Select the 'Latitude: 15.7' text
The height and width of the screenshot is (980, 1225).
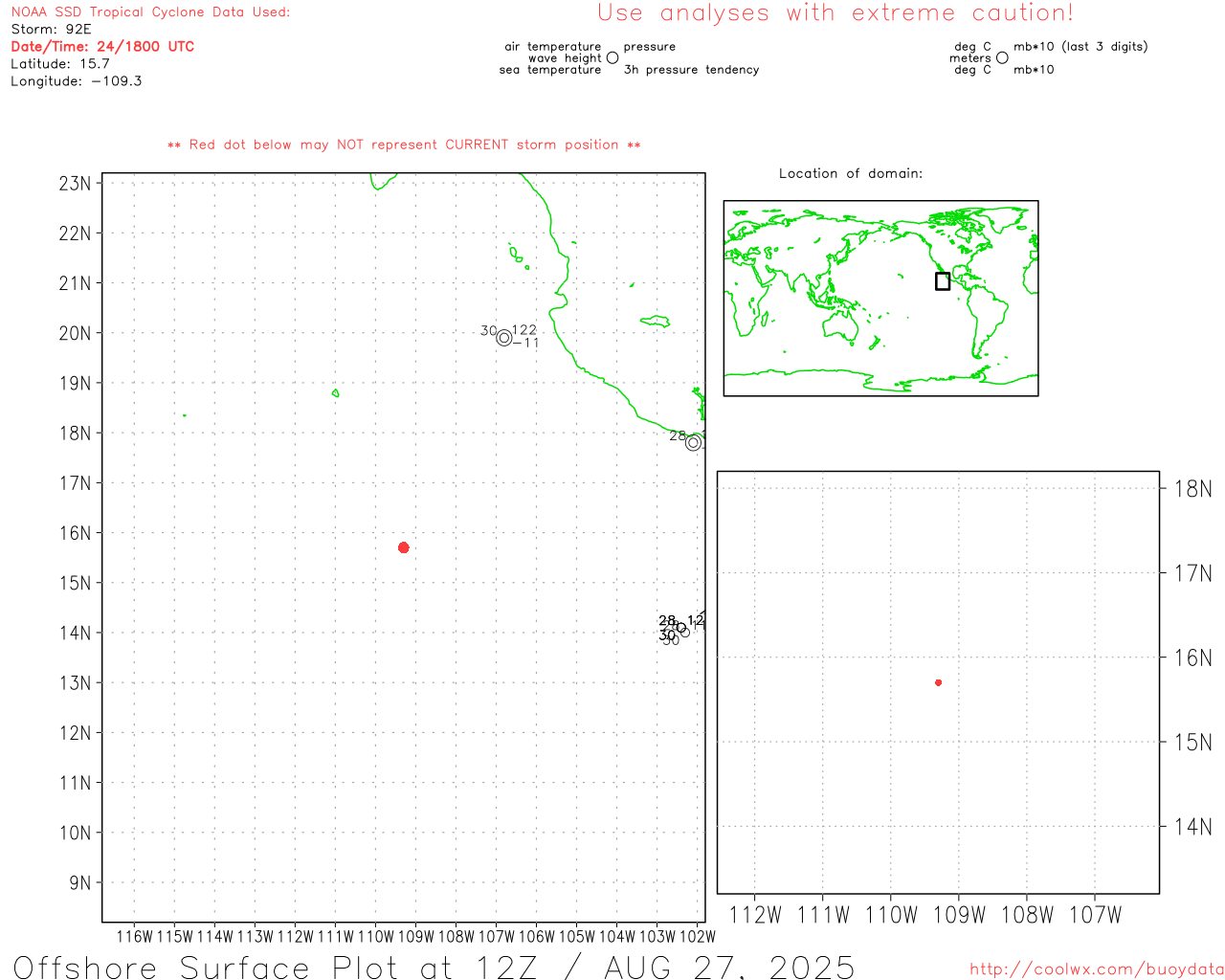(60, 64)
